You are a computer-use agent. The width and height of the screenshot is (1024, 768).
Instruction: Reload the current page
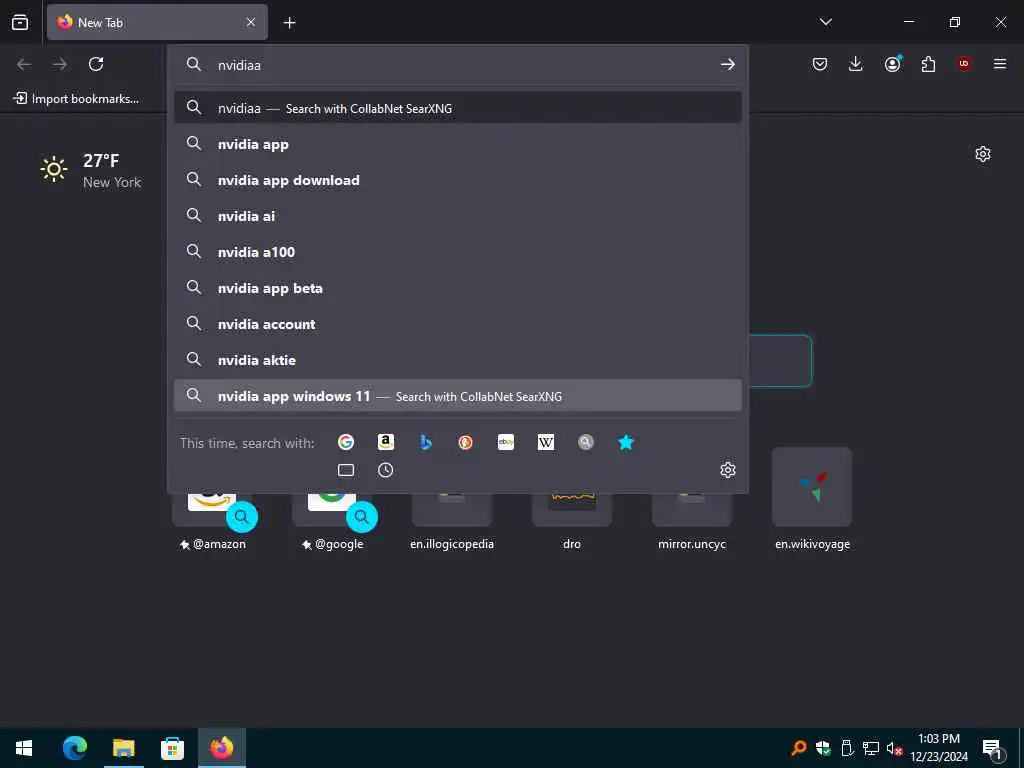[96, 64]
